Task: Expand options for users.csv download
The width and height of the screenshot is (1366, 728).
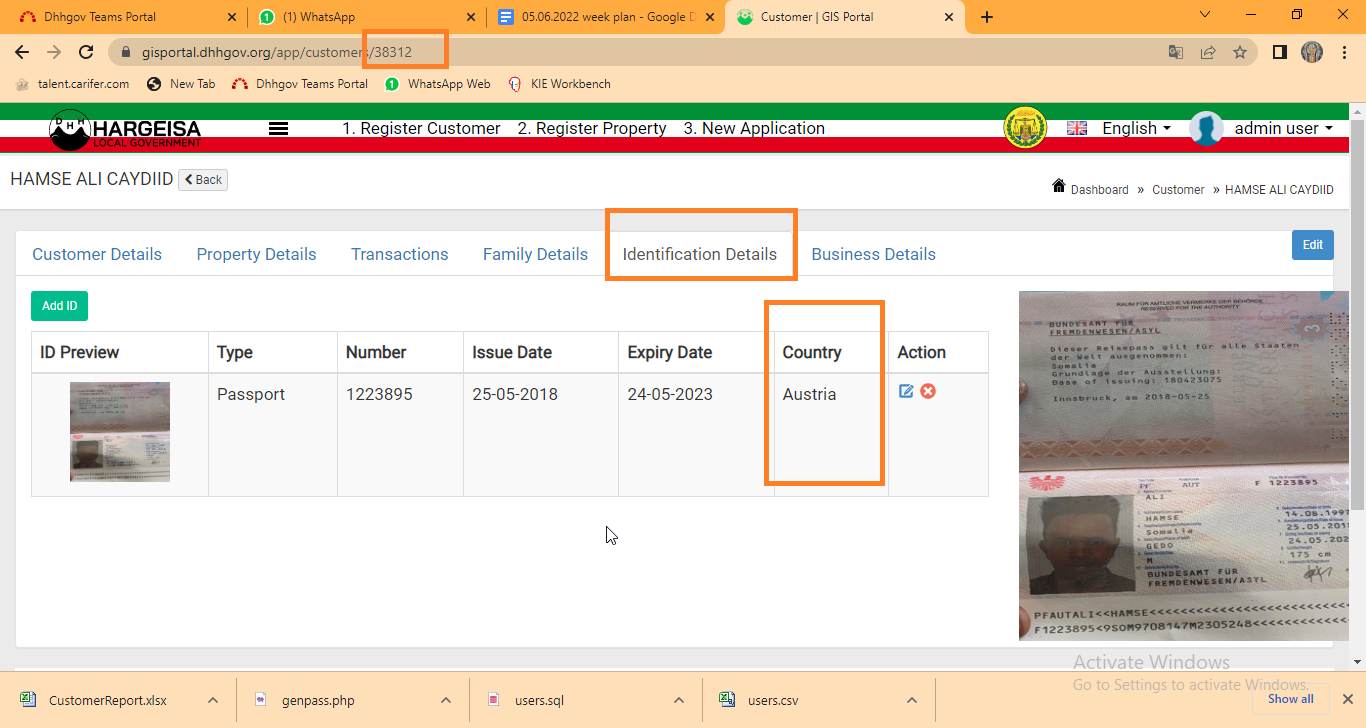Action: (912, 700)
